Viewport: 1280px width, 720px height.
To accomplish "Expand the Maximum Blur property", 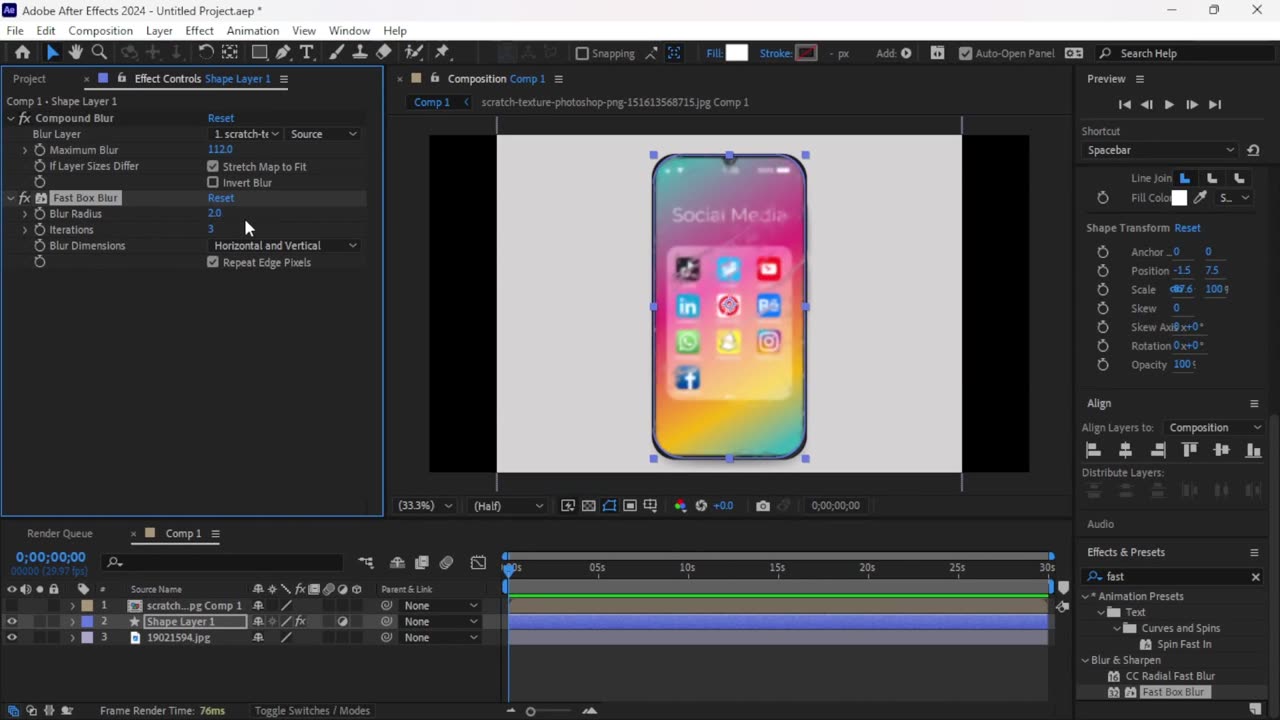I will coord(25,150).
